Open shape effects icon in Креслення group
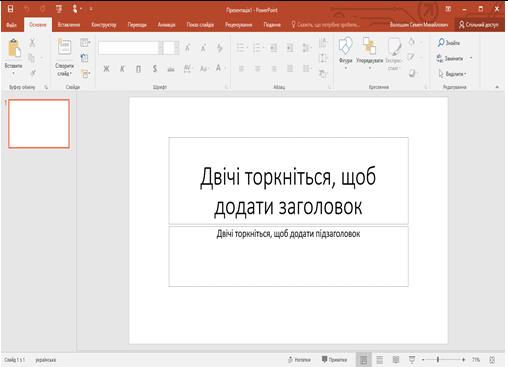Image resolution: width=508 pixels, height=367 pixels. click(x=412, y=73)
